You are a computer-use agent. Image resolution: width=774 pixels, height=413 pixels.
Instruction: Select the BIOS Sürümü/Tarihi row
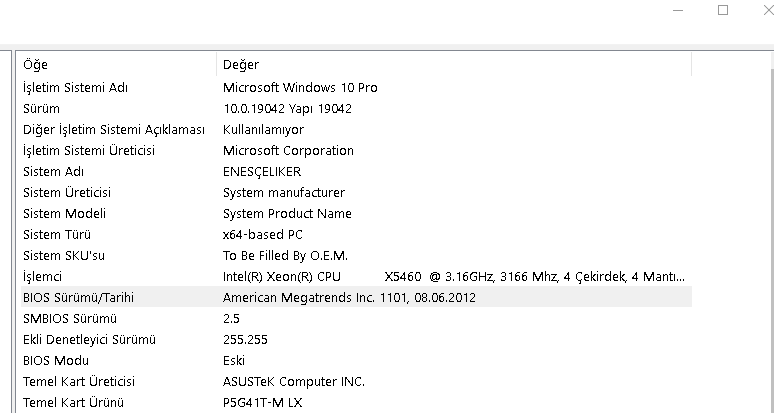coord(78,297)
